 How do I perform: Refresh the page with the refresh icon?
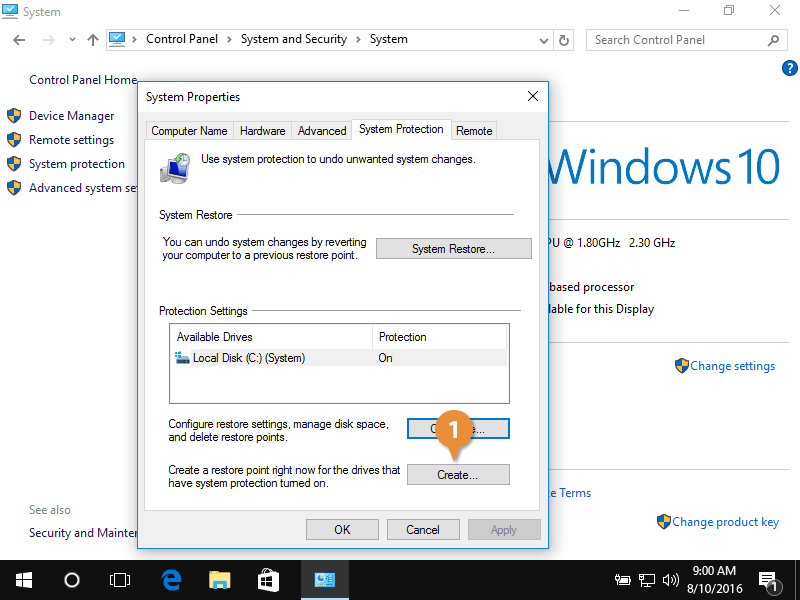tap(563, 39)
